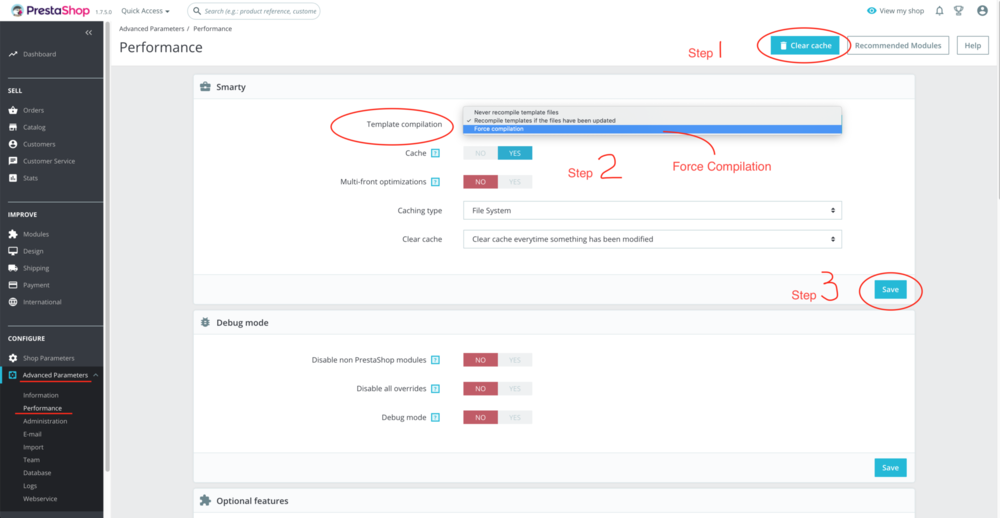Choose Never recompile template files option
The height and width of the screenshot is (518, 1000).
coord(652,112)
